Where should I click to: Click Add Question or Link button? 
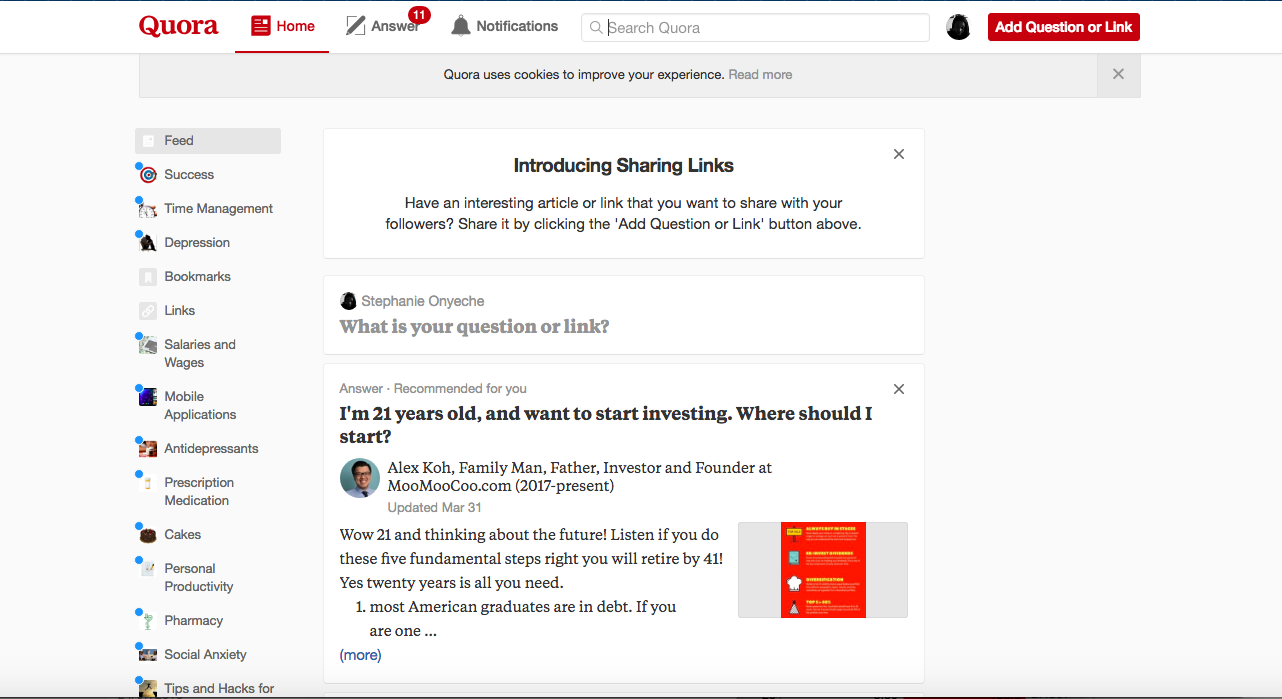(x=1064, y=27)
